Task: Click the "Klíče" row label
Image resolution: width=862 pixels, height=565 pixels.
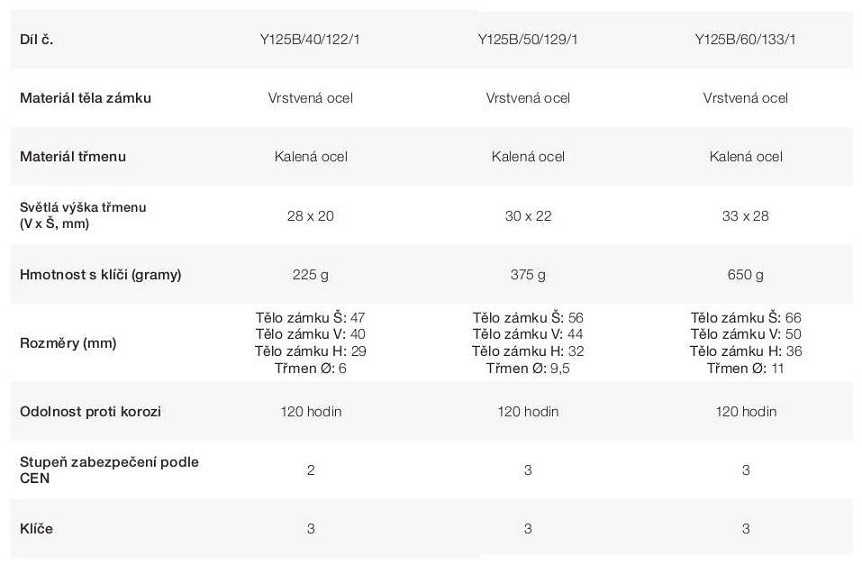Action: coord(36,528)
